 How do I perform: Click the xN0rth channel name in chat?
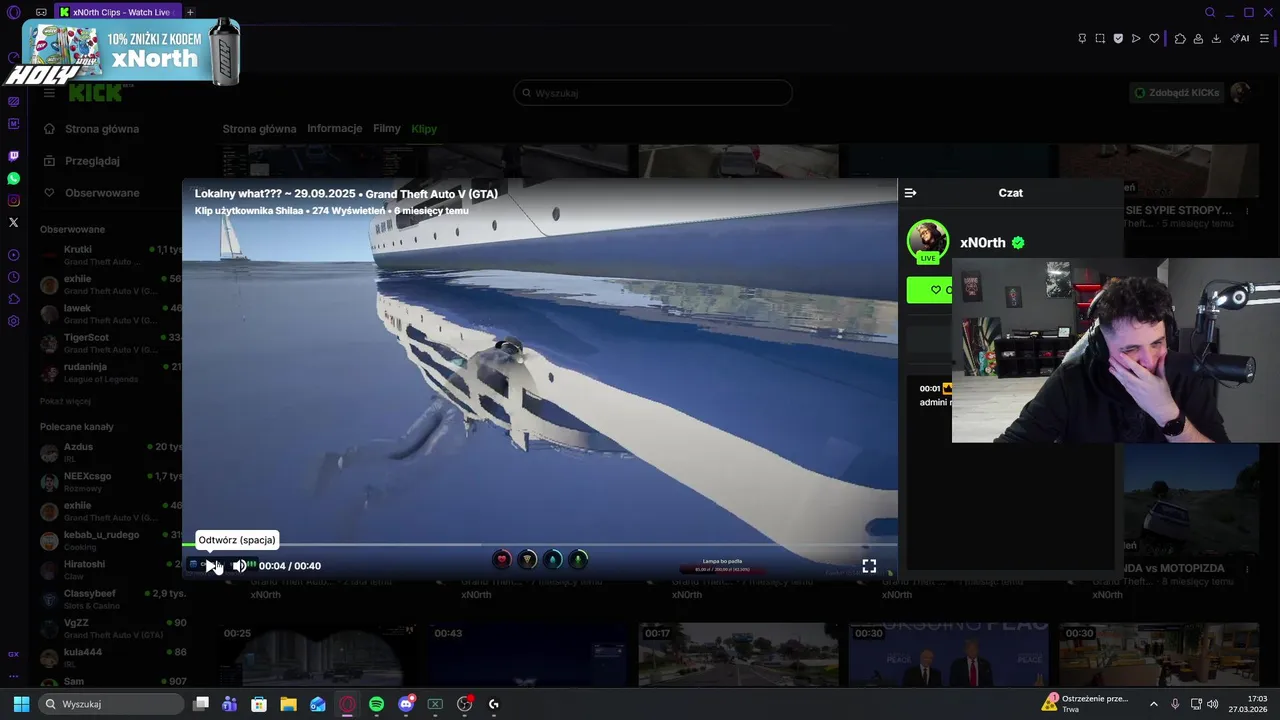[x=982, y=243]
